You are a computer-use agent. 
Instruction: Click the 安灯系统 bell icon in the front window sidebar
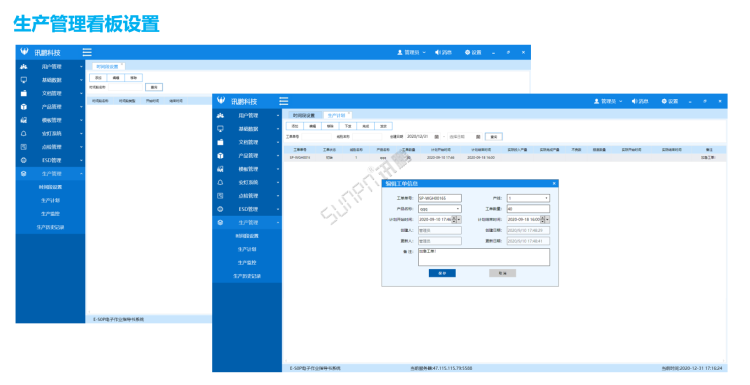[x=221, y=182]
